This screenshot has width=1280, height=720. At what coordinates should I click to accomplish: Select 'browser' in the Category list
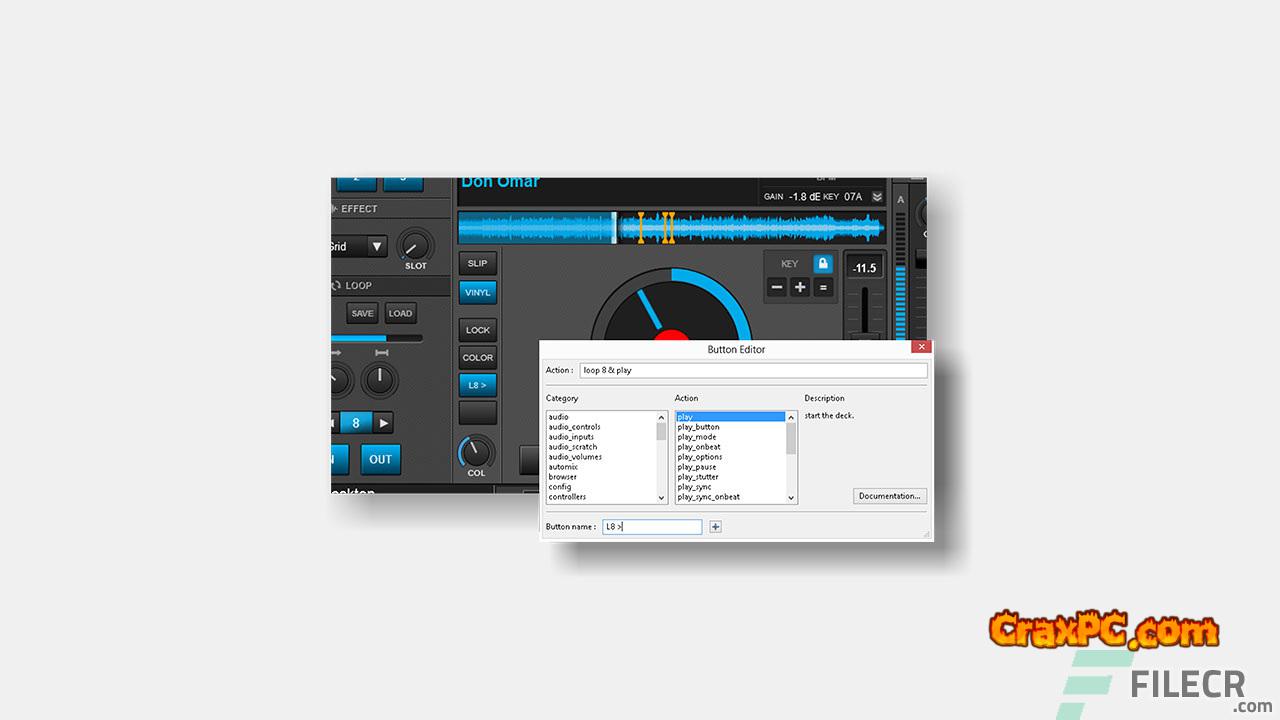click(562, 477)
